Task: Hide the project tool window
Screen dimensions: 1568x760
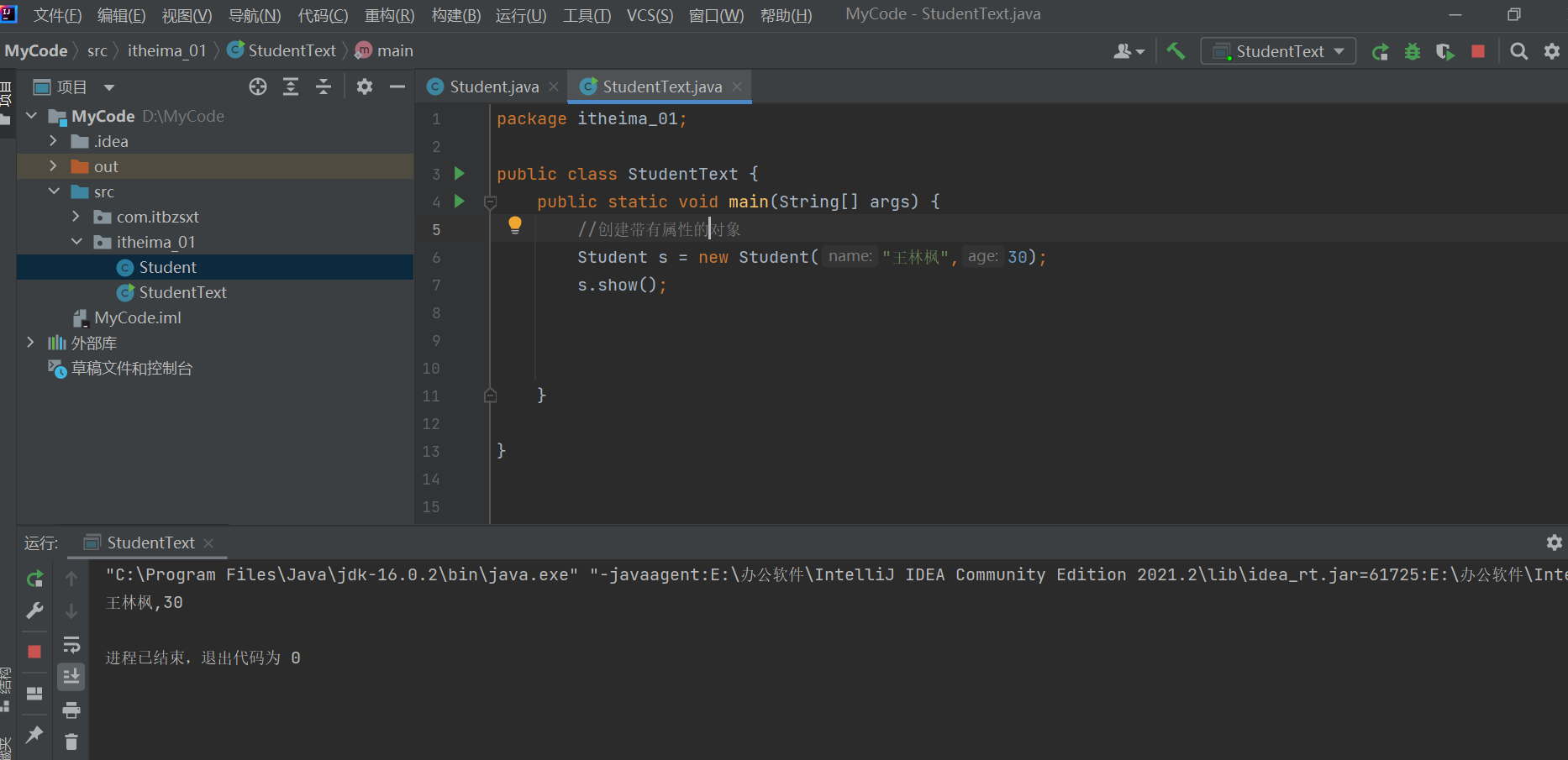Action: click(x=397, y=86)
